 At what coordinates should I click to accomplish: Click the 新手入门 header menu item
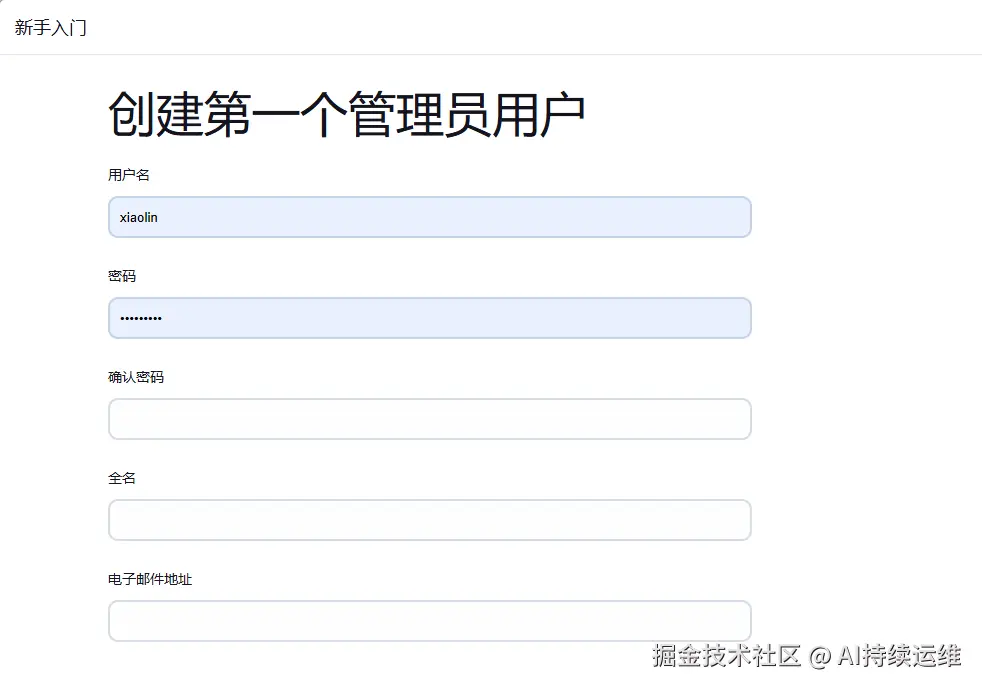tap(50, 27)
